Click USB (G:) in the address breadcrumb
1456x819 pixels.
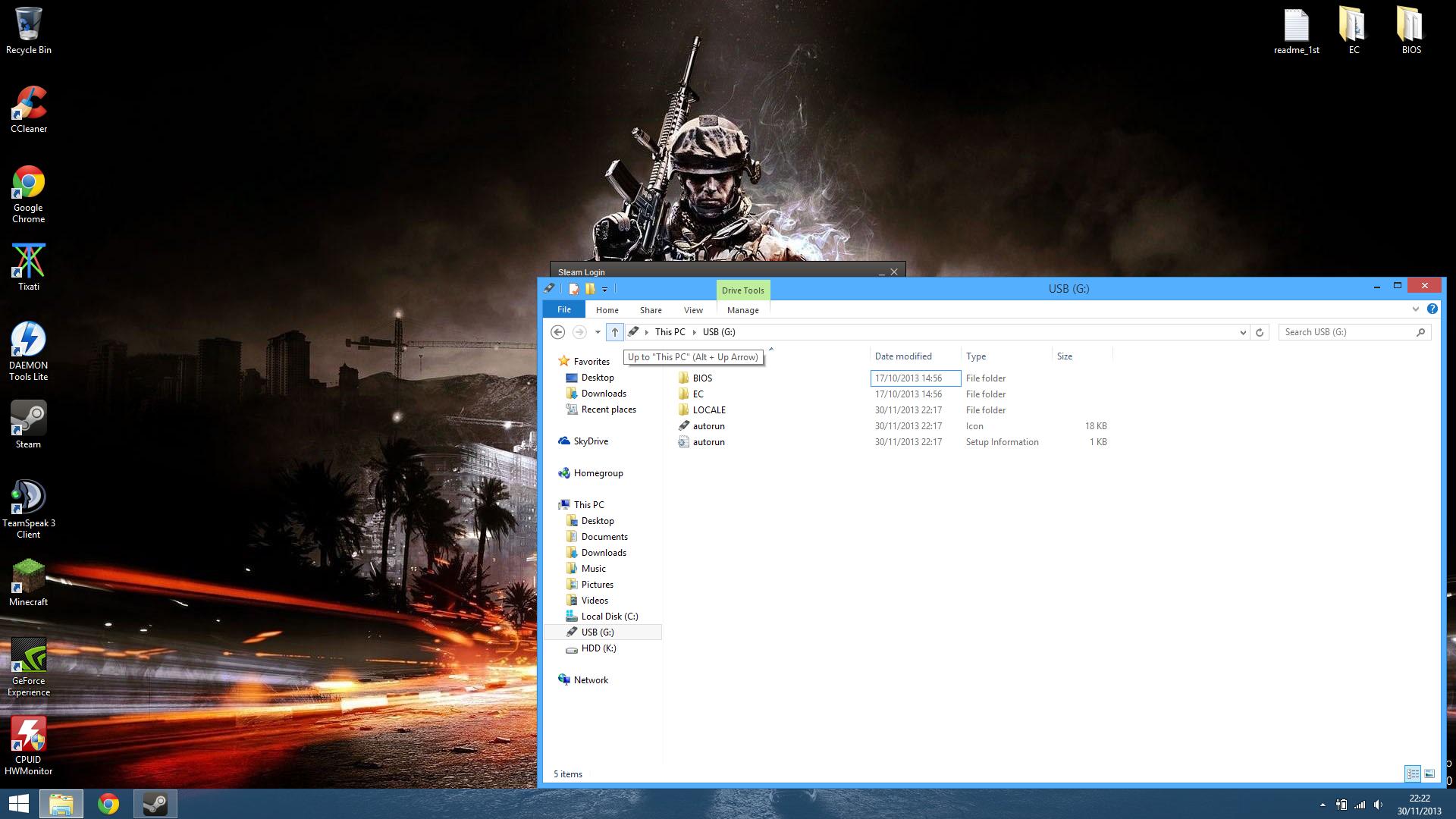click(x=719, y=332)
